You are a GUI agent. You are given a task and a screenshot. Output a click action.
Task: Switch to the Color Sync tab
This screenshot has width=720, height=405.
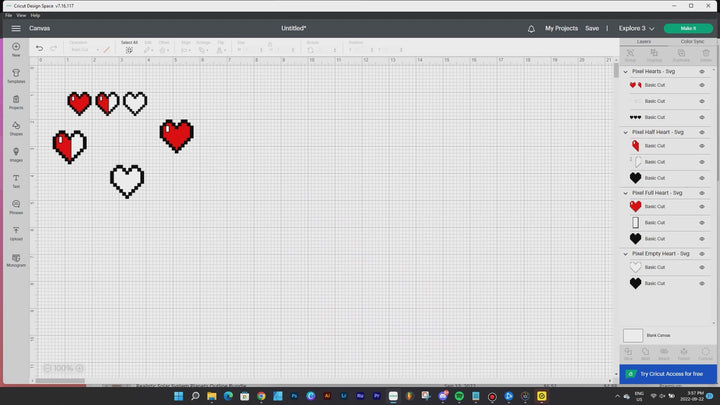point(691,42)
